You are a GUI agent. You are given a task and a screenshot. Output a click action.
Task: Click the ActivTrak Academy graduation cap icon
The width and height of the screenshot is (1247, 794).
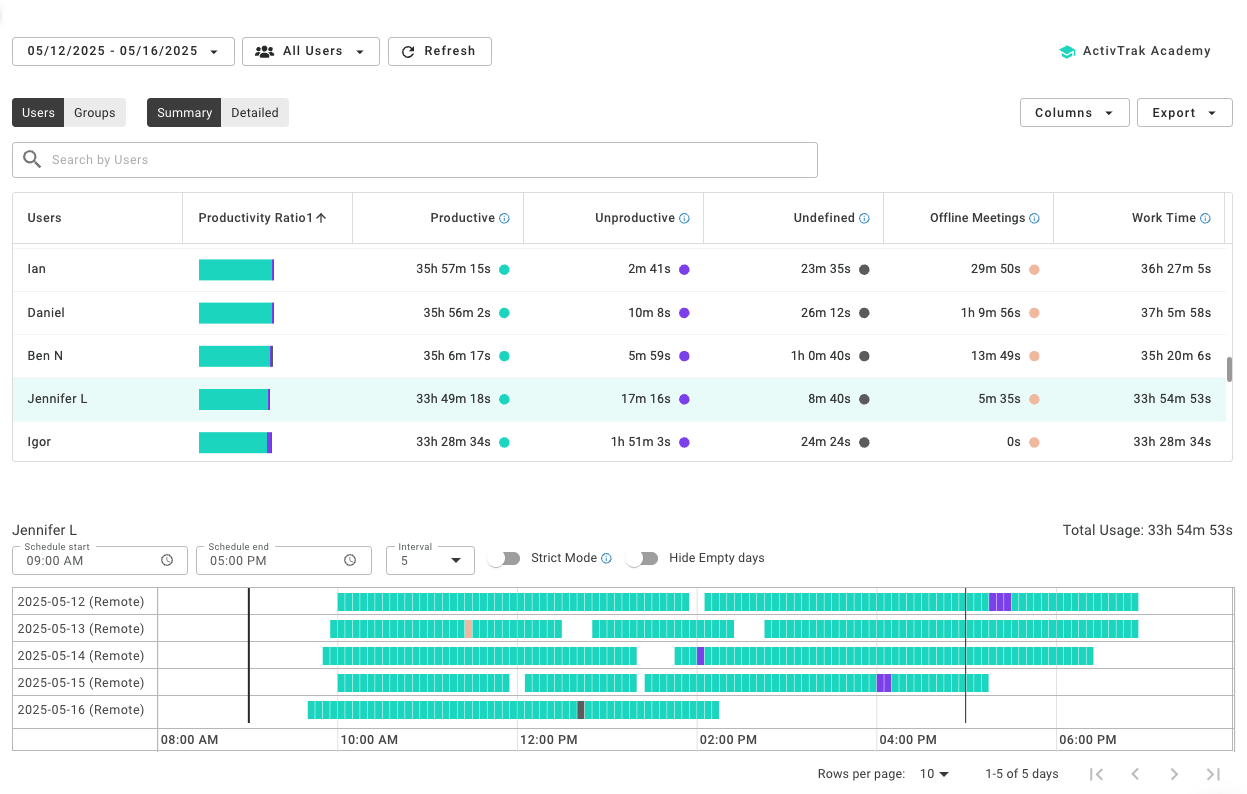point(1067,51)
